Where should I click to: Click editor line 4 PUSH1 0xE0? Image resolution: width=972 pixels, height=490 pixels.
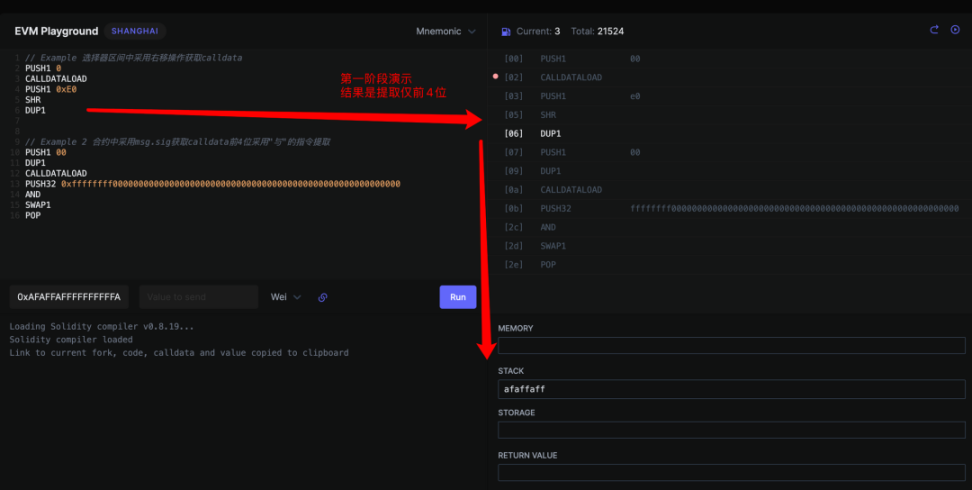coord(51,89)
